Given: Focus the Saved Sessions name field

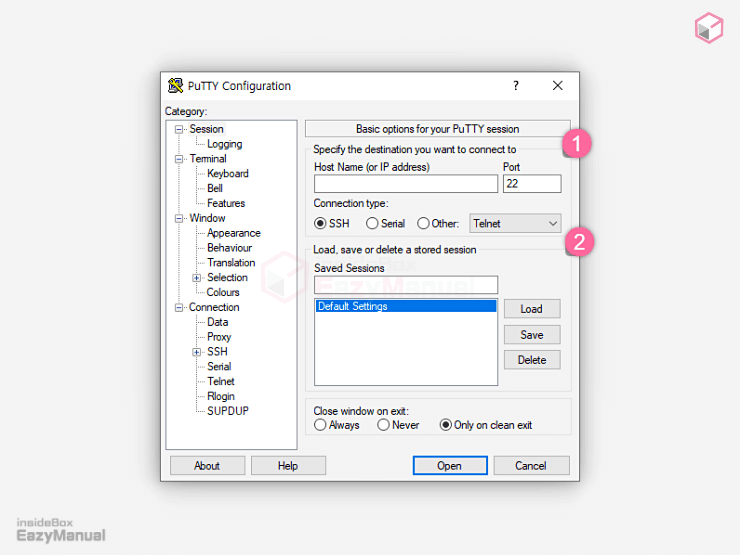Looking at the screenshot, I should click(x=406, y=285).
